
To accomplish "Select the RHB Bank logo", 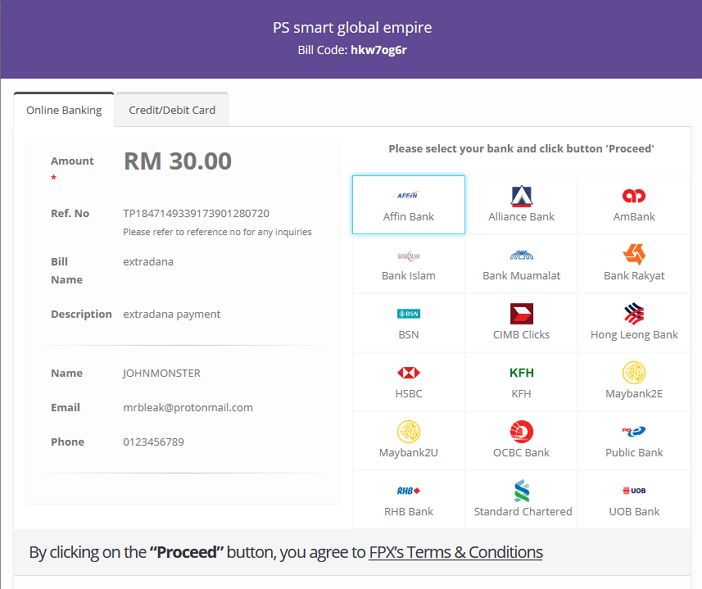I will click(408, 491).
